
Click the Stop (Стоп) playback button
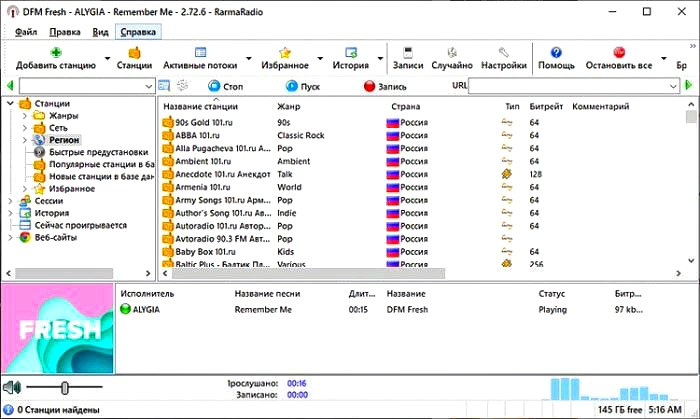click(226, 86)
